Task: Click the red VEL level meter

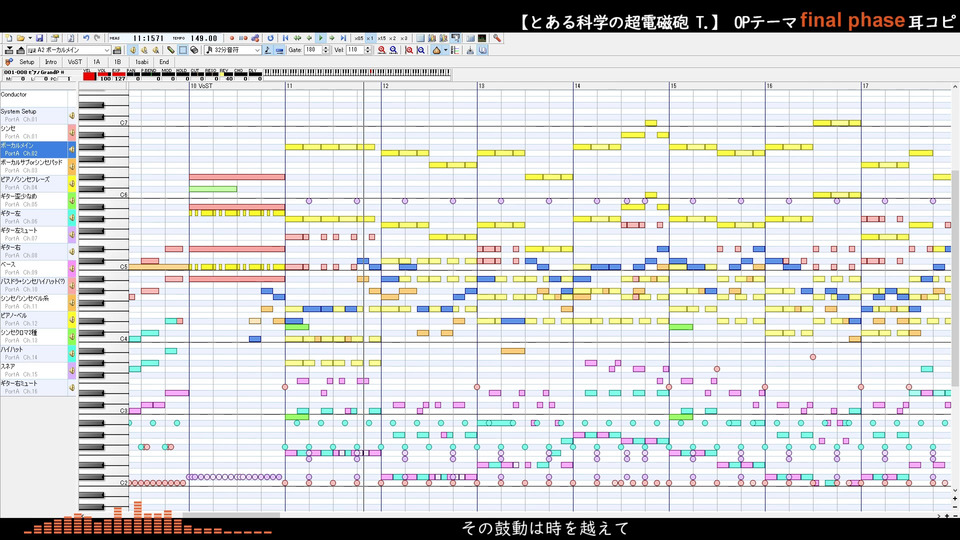Action: [89, 76]
